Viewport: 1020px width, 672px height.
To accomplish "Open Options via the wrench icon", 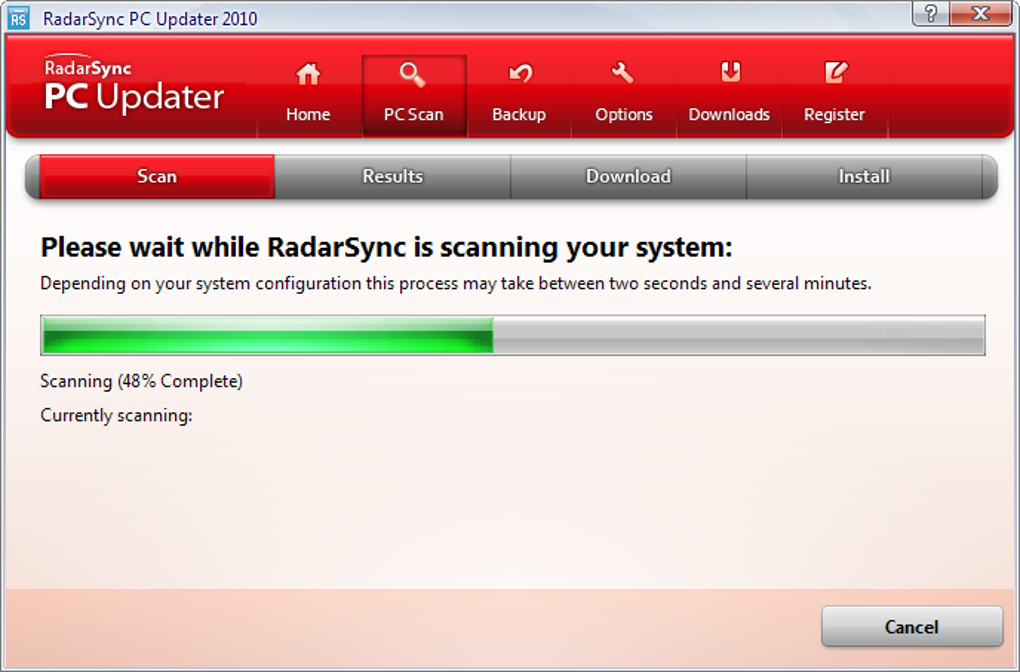I will (623, 73).
